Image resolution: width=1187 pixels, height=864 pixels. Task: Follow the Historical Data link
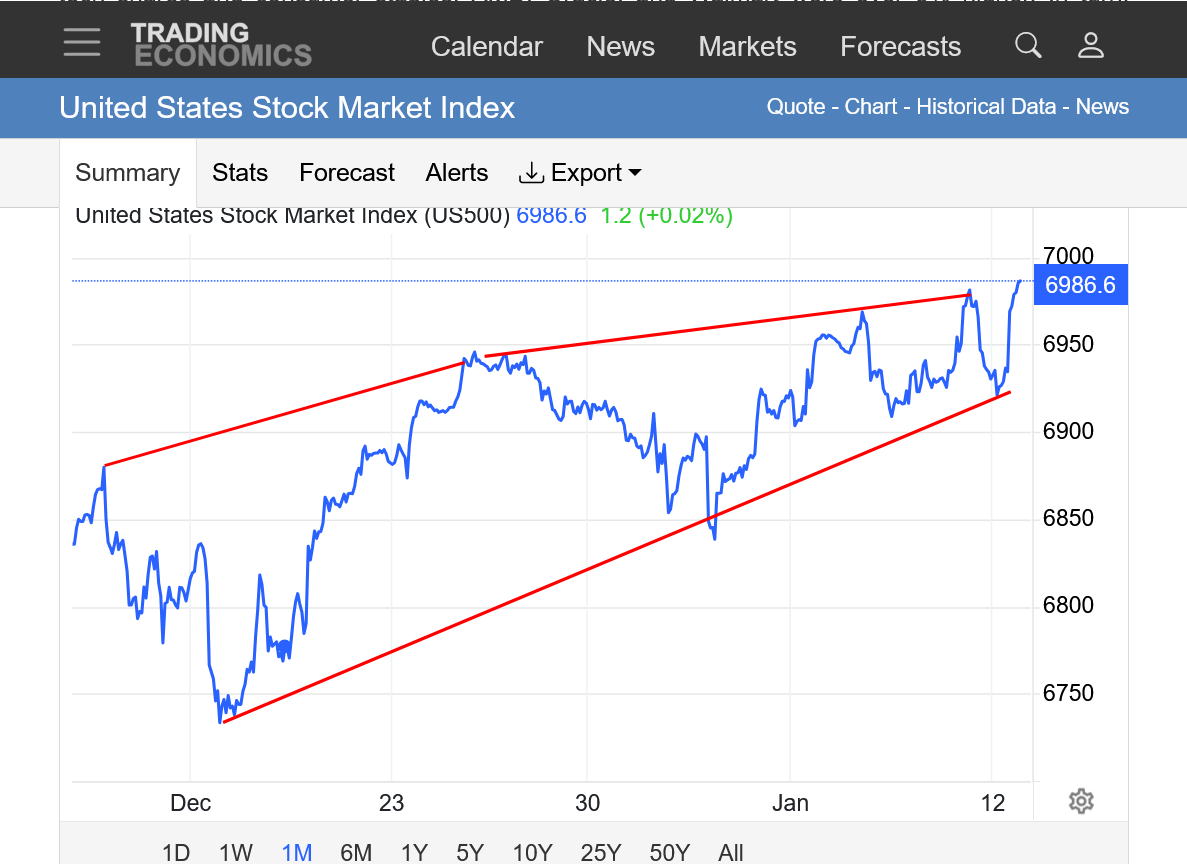[x=986, y=107]
